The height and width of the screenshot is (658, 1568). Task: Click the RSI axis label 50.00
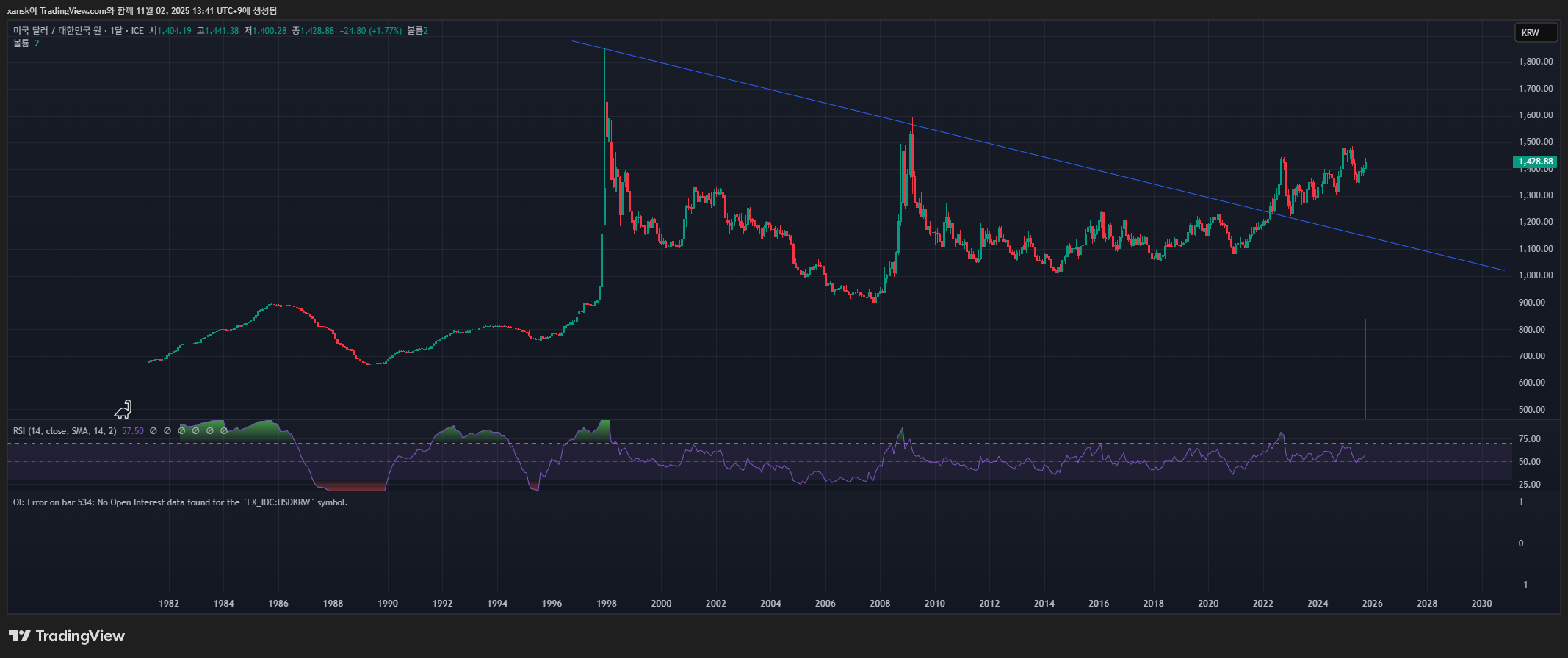[1530, 462]
